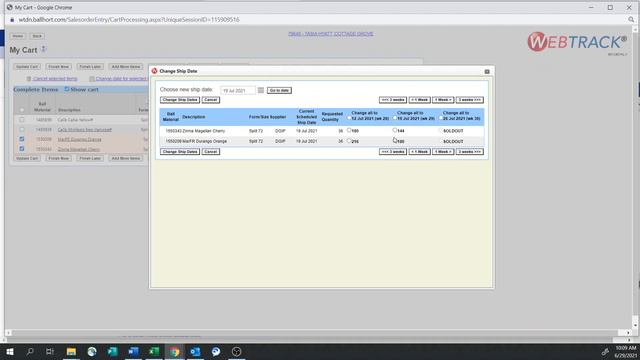Screen dimensions: 640x360
Task: Uncheck Zinnia Magellan Cherry cart row checkbox
Action: click(22, 149)
